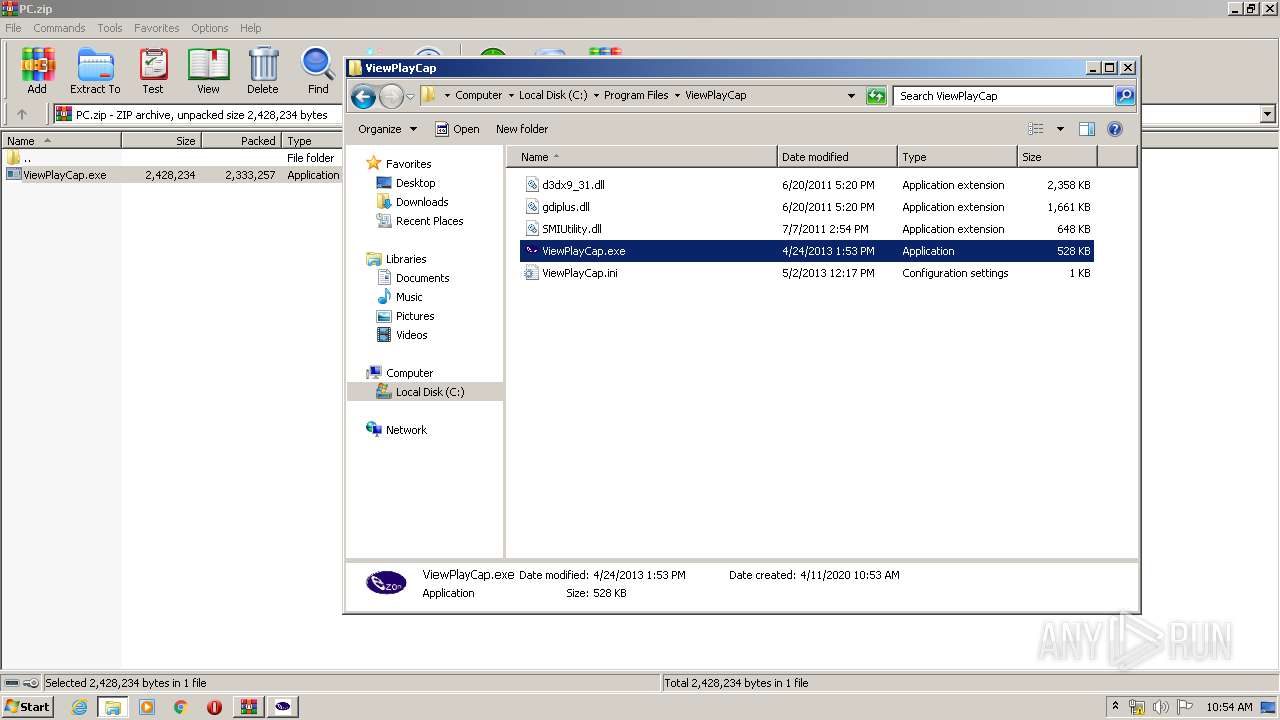The image size is (1280, 720).
Task: Click the WinRAR up-one-level arrow
Action: (22, 115)
